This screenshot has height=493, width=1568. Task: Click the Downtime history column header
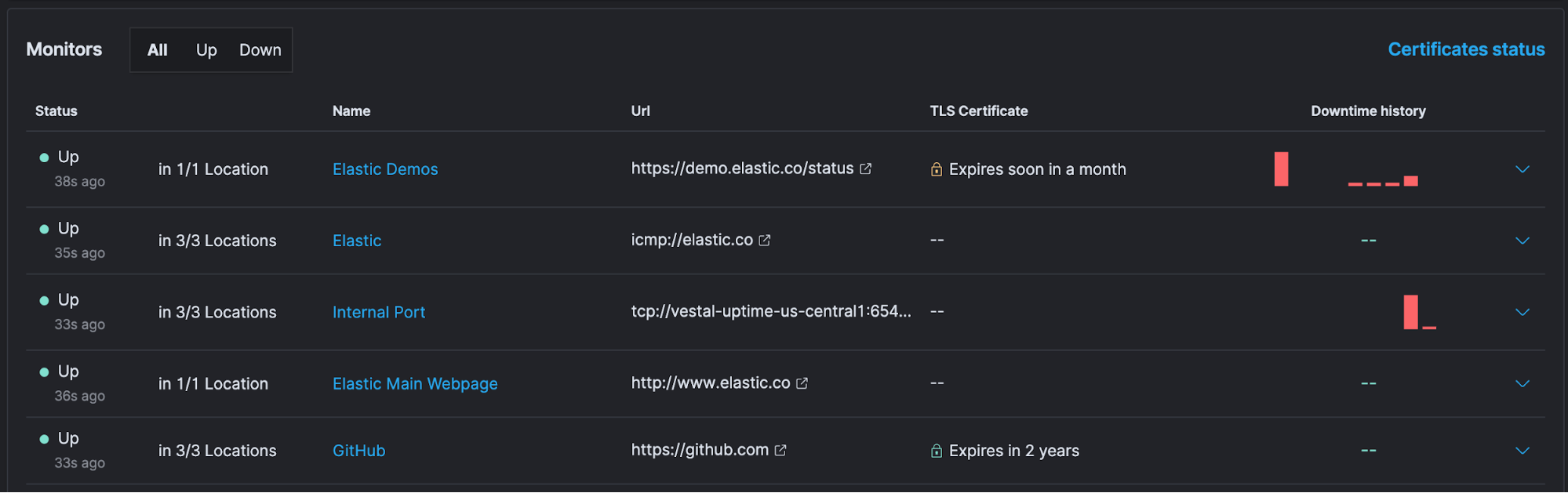[x=1368, y=111]
